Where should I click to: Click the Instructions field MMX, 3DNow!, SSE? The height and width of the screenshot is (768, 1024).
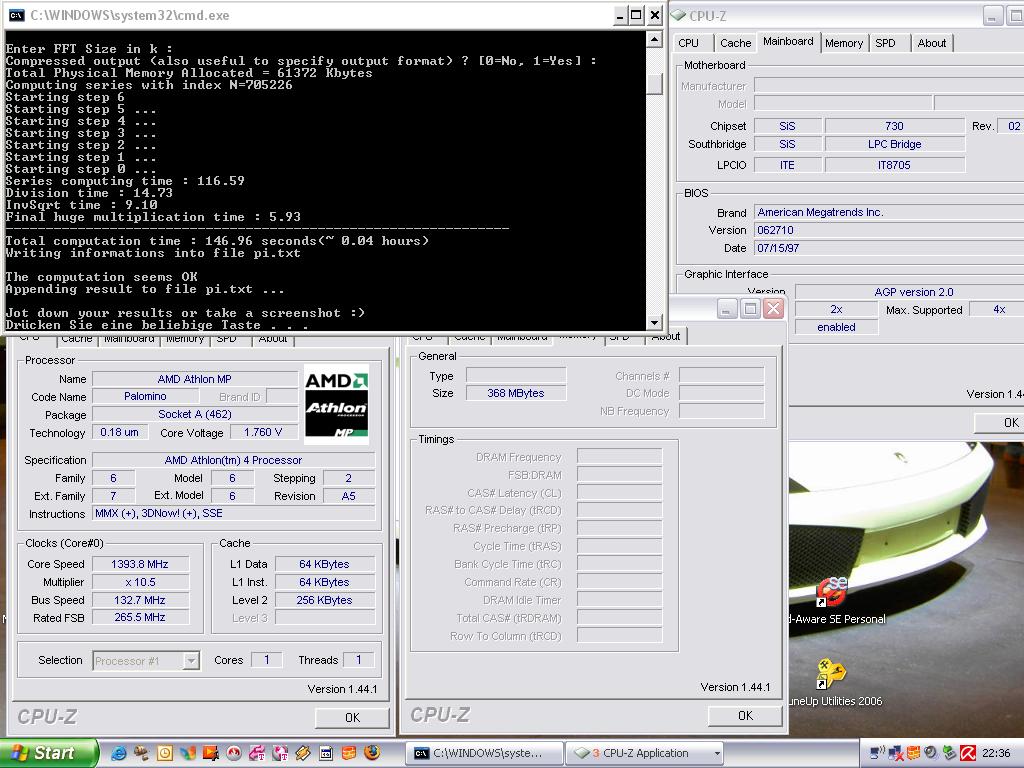coord(233,513)
